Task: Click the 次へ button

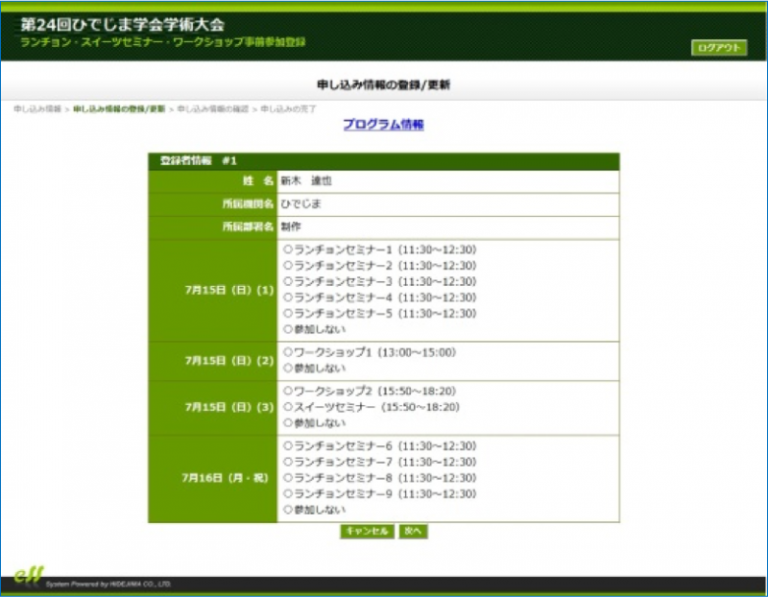Action: click(x=413, y=531)
